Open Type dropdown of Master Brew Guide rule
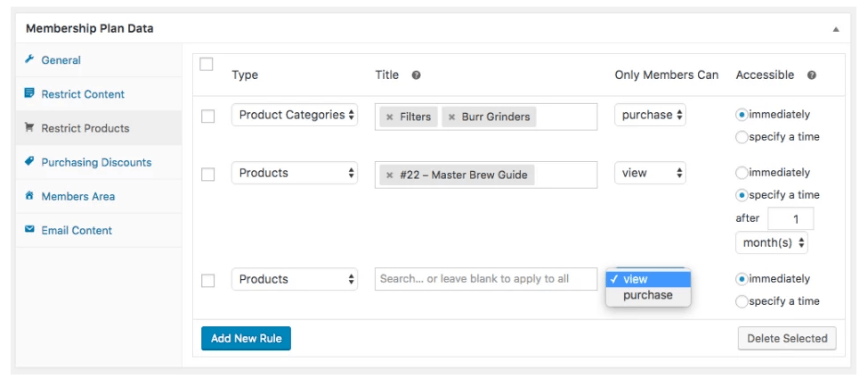The image size is (866, 385). (294, 173)
